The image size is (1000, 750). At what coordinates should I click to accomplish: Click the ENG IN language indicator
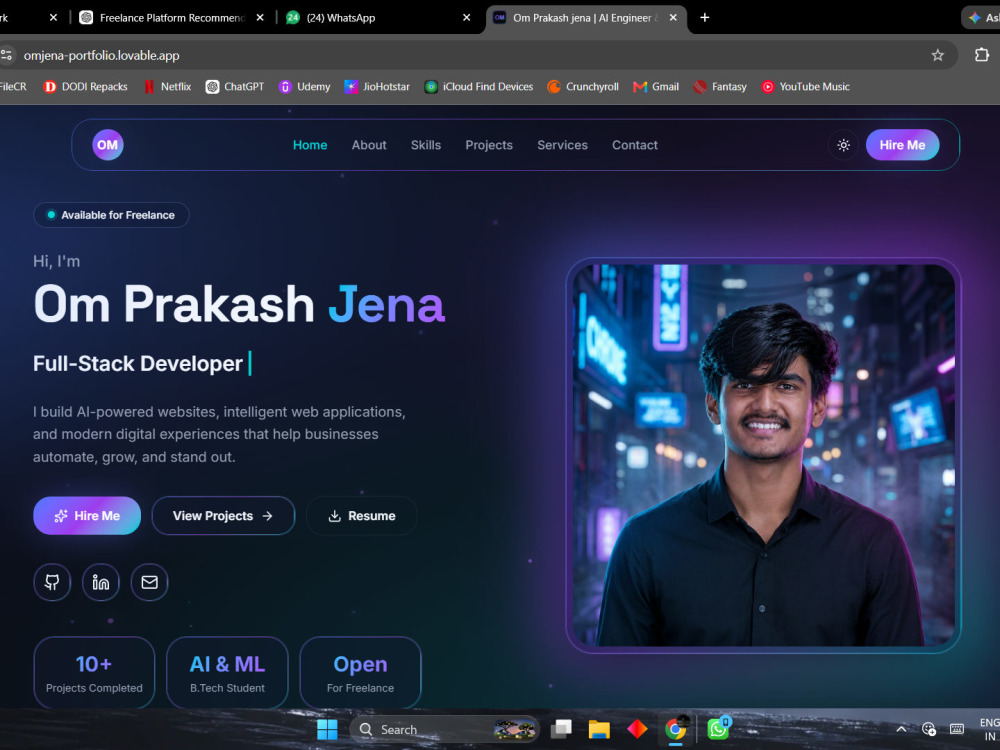click(989, 729)
